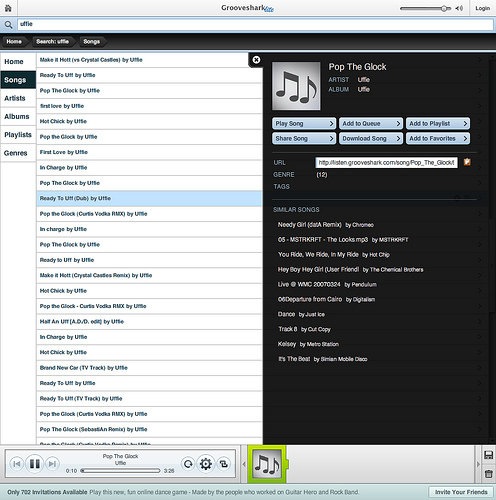Select Pop the Glock - Curtis Vodka RMX

click(x=149, y=306)
